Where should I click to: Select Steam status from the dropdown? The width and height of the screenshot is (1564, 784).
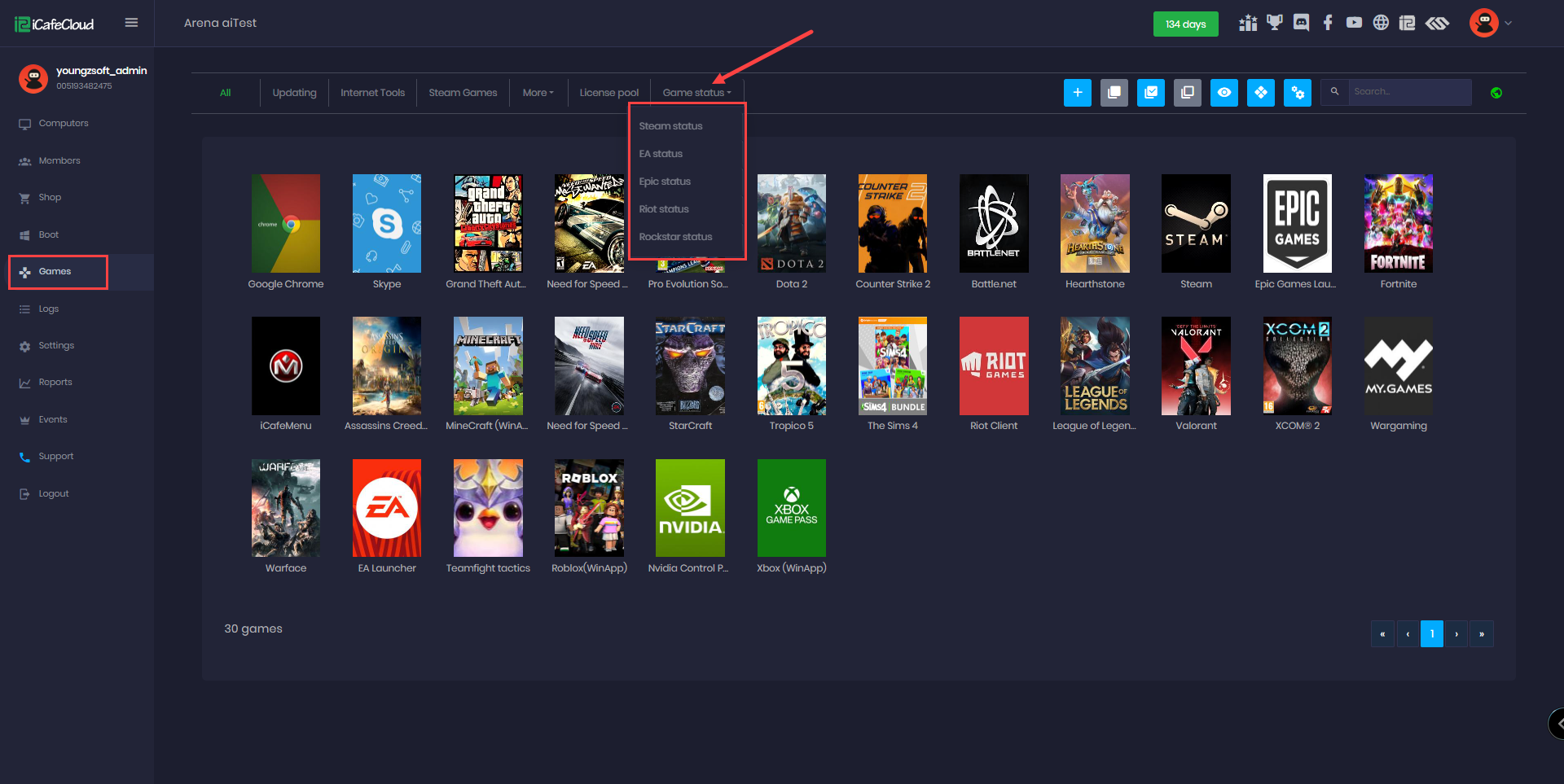pyautogui.click(x=670, y=126)
